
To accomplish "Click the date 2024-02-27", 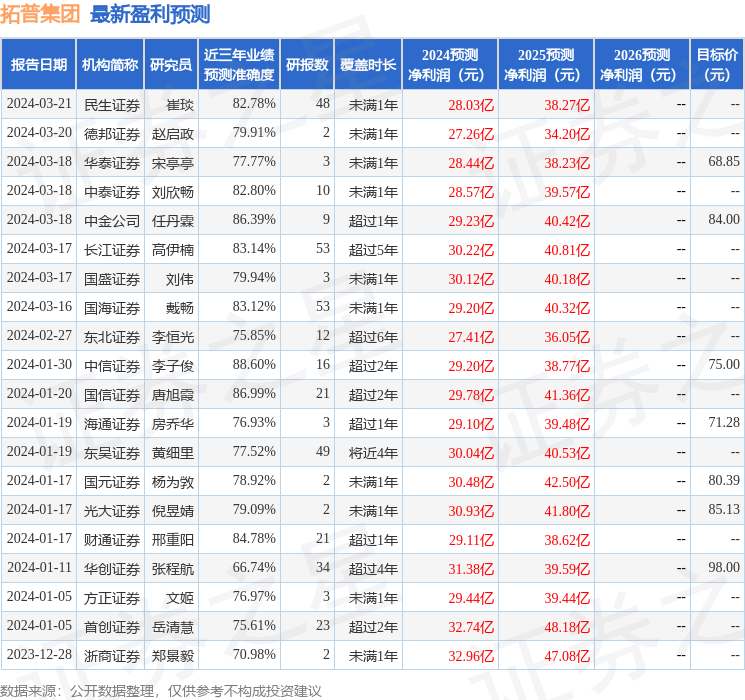I will 39,336.
